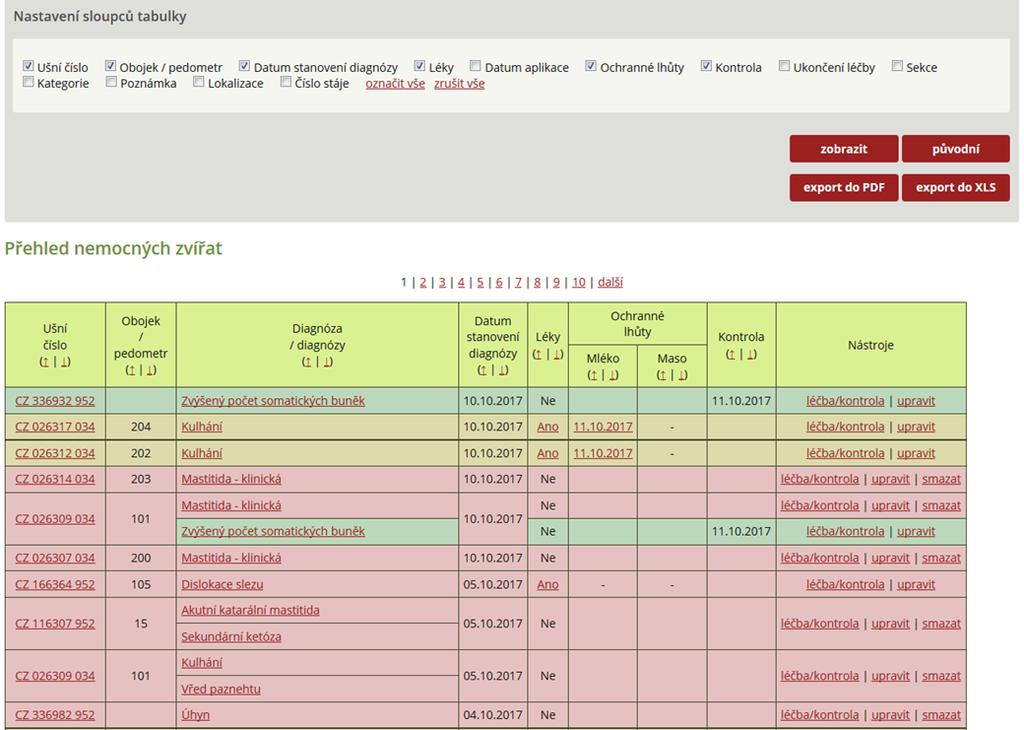Sort Datum stanovení diagnózy descending arrow
1024x730 pixels.
(x=502, y=370)
